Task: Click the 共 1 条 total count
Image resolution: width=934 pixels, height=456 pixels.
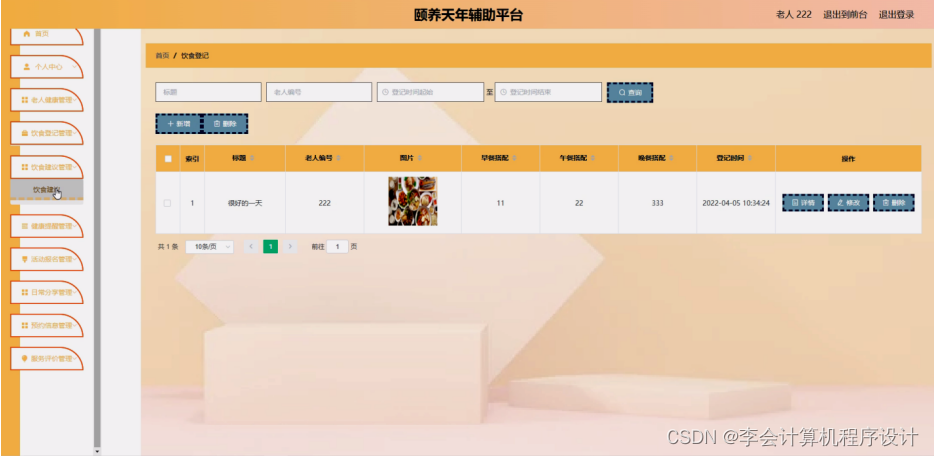Action: click(168, 246)
